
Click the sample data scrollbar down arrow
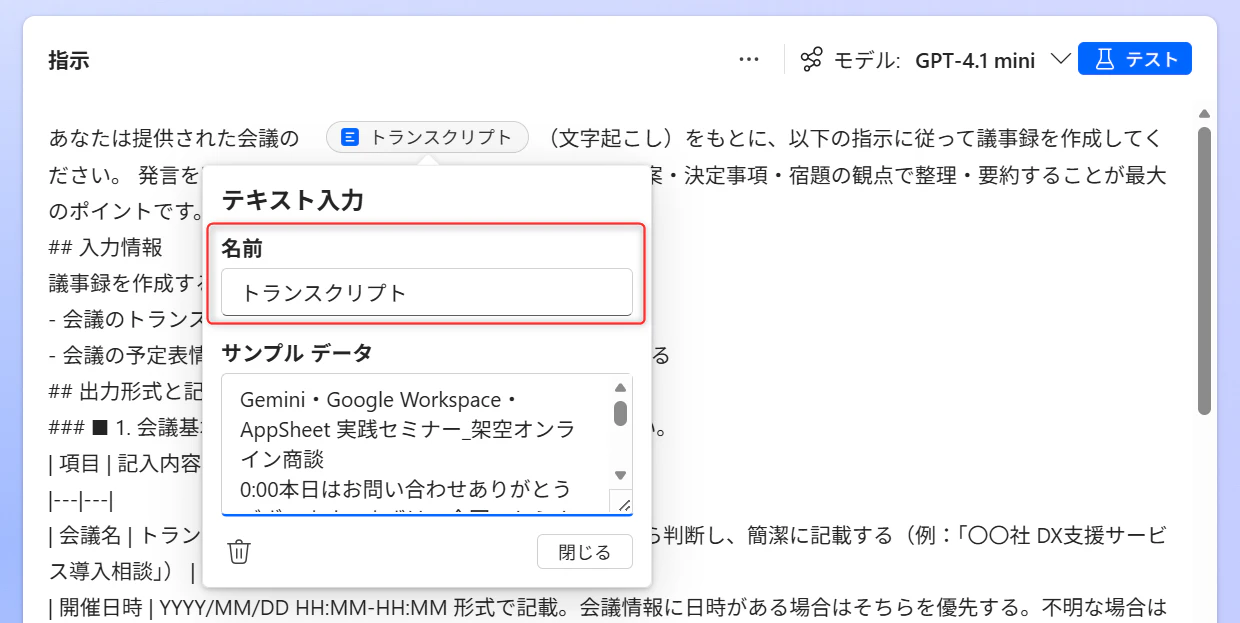click(620, 475)
